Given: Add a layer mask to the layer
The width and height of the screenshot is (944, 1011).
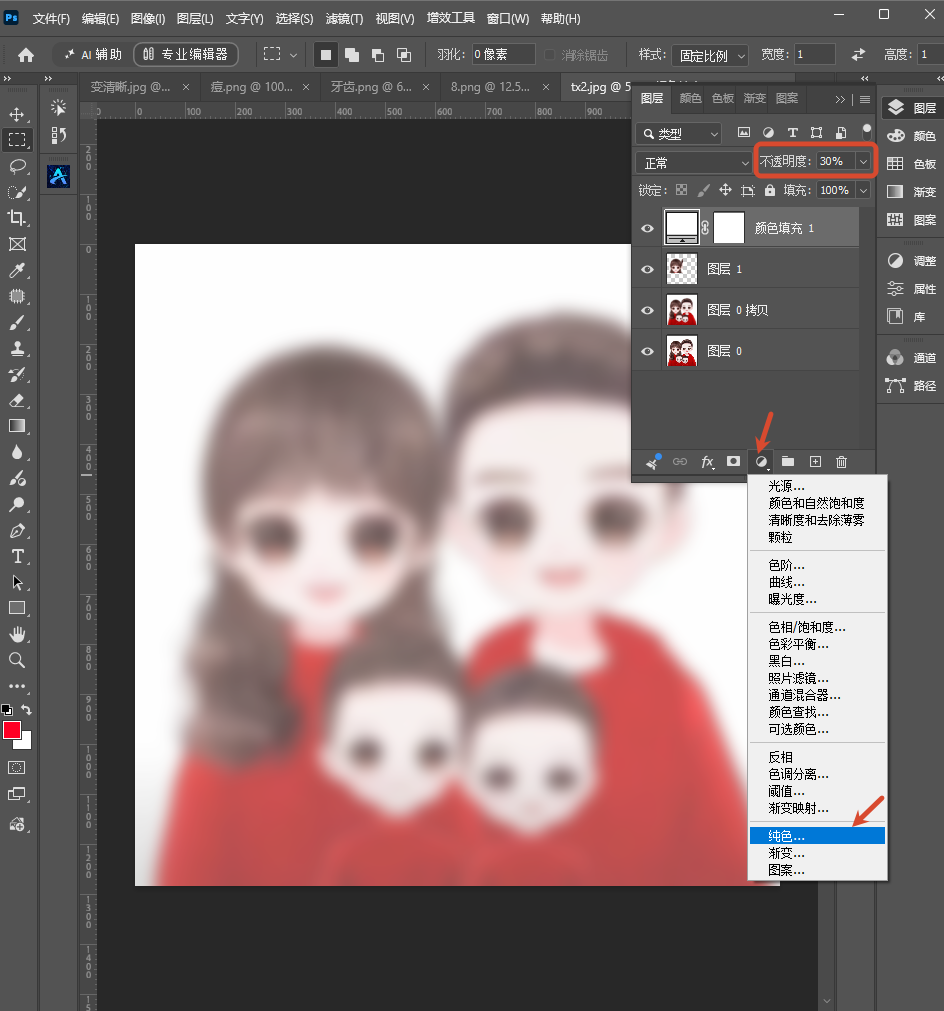Looking at the screenshot, I should coord(733,462).
